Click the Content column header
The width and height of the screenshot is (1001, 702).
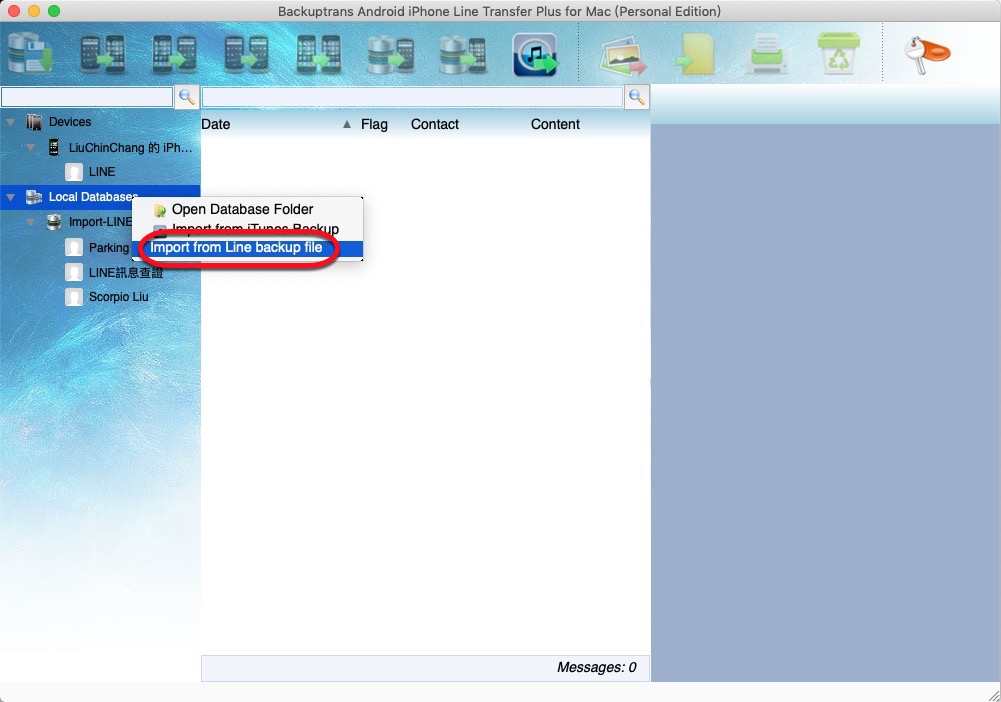click(x=555, y=124)
